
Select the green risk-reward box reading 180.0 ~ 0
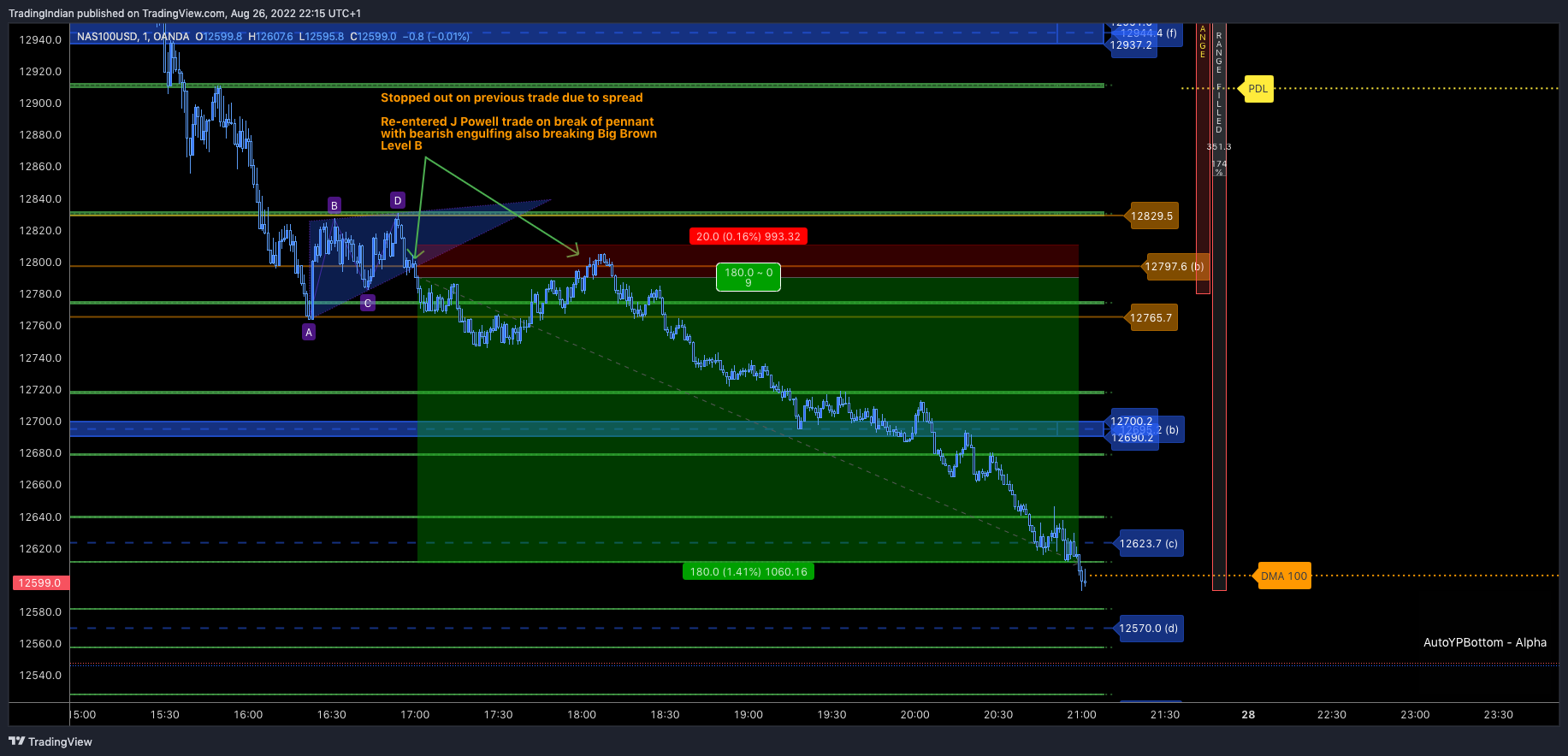click(x=748, y=277)
